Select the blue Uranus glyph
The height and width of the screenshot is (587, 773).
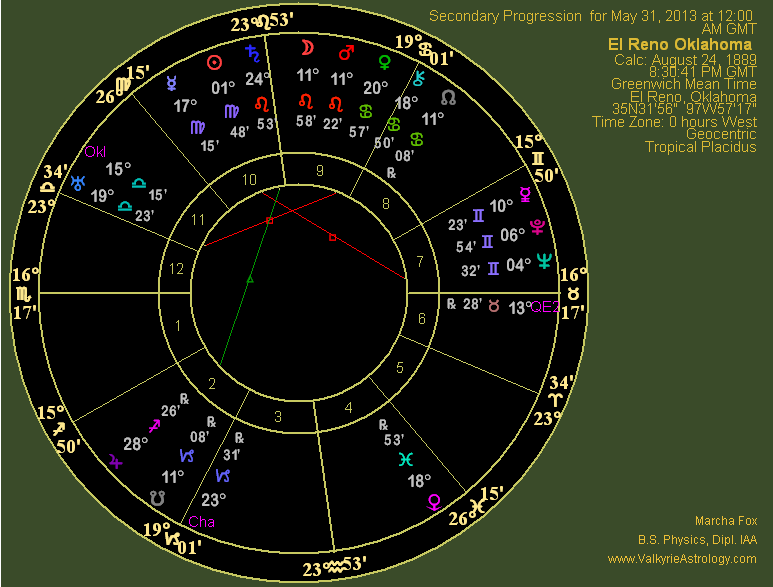click(x=78, y=184)
